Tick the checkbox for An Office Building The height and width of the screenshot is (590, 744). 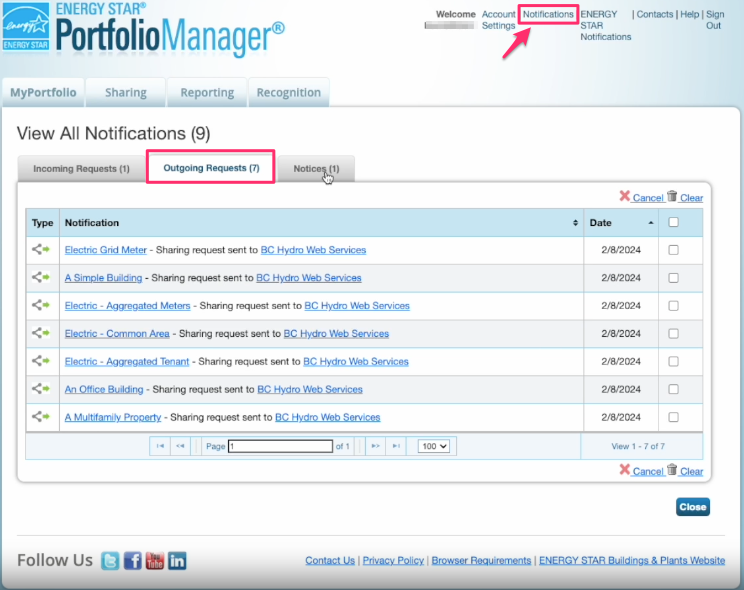[x=673, y=389]
